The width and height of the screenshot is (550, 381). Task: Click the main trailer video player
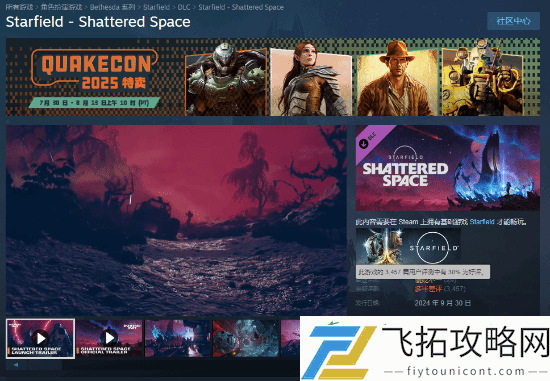pyautogui.click(x=176, y=220)
